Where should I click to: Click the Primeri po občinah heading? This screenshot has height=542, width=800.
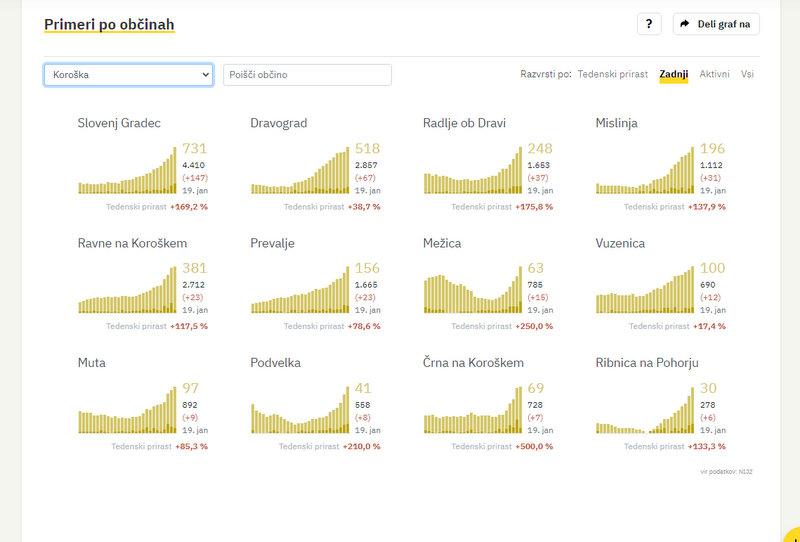coord(109,23)
